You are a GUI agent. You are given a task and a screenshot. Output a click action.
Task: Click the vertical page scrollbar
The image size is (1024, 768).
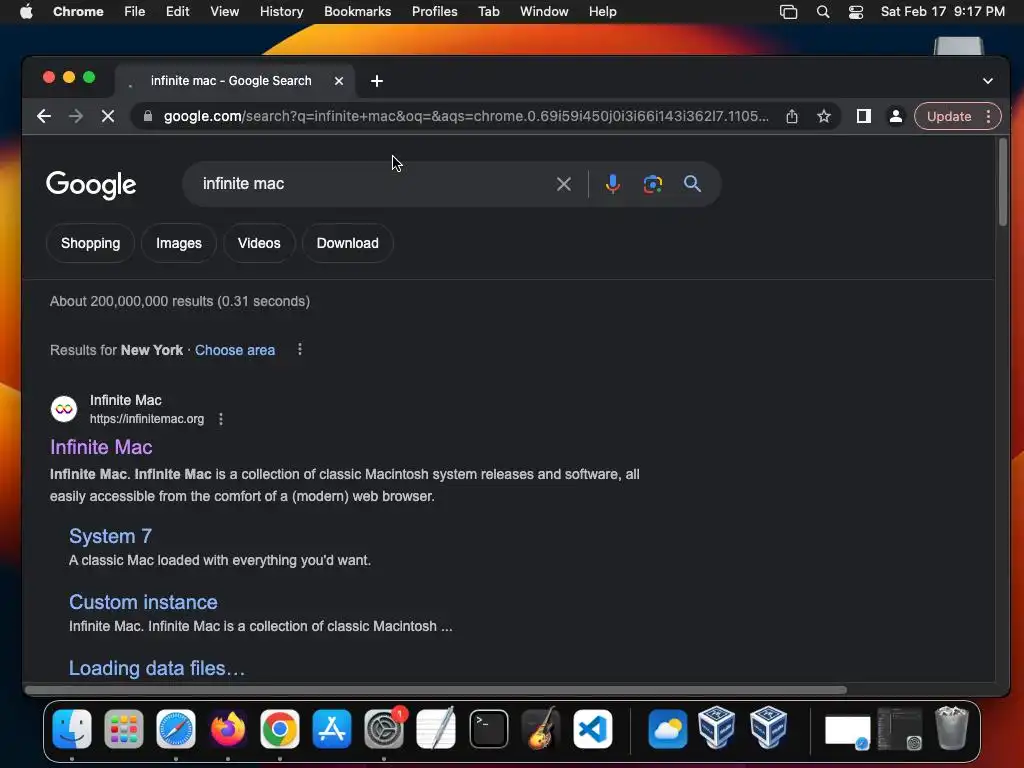pos(1003,183)
